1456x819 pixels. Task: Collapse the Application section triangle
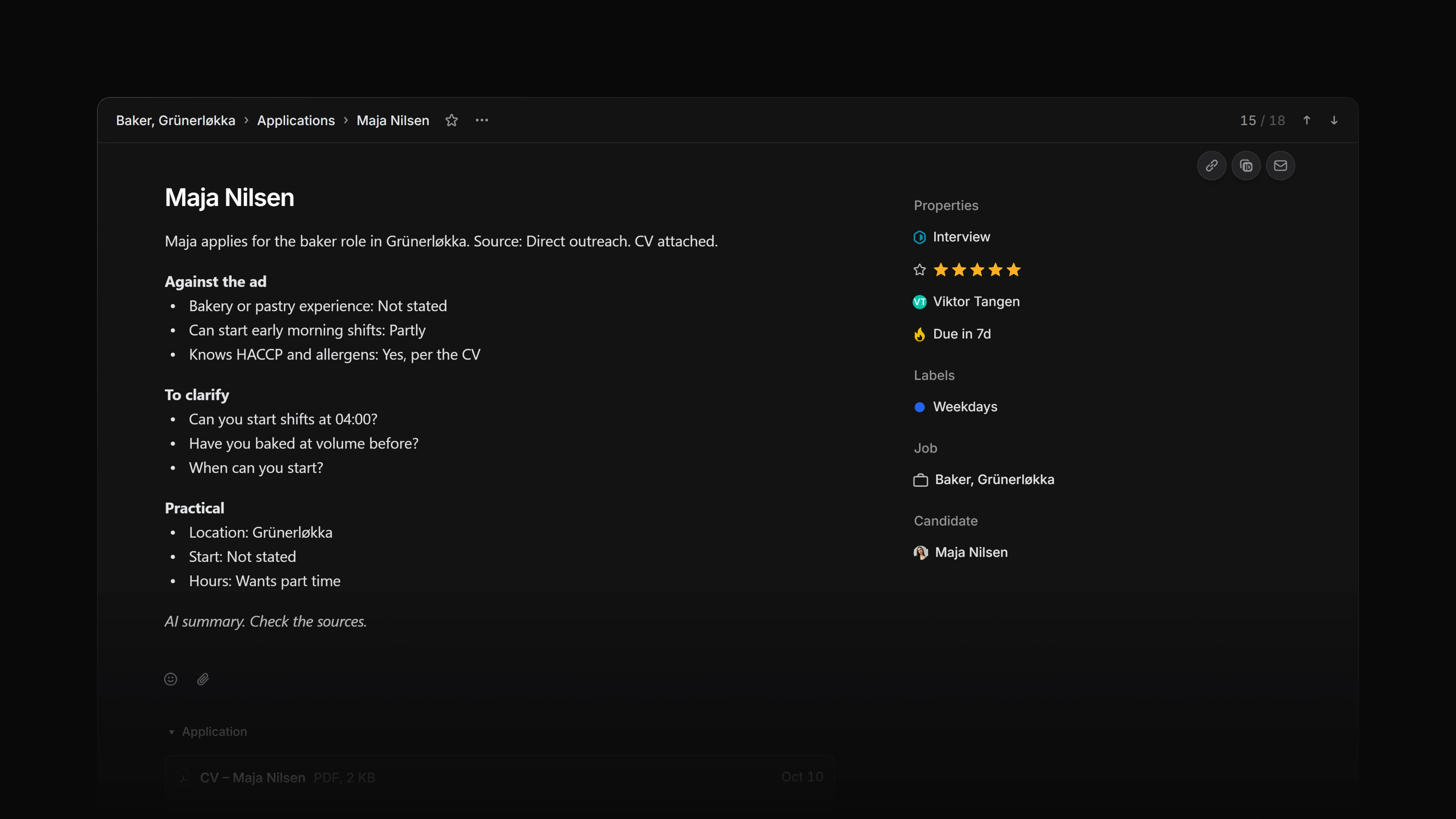point(171,732)
